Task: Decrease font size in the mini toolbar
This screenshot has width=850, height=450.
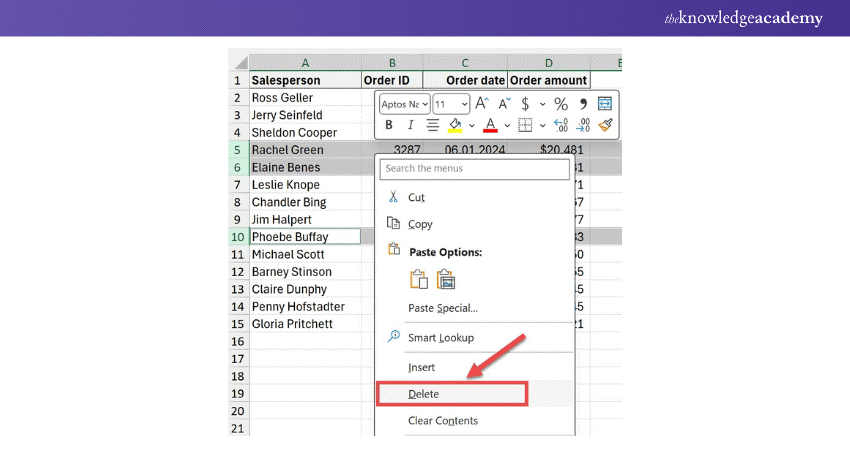Action: pos(504,104)
